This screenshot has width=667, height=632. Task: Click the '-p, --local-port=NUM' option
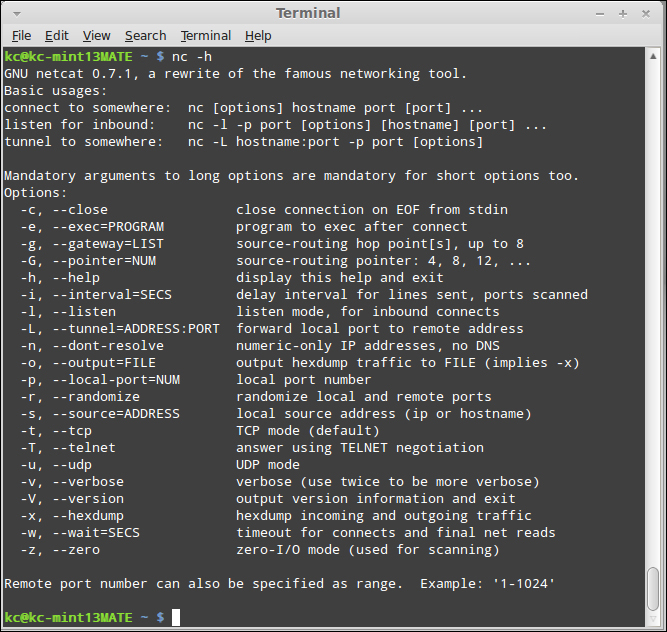[100, 380]
